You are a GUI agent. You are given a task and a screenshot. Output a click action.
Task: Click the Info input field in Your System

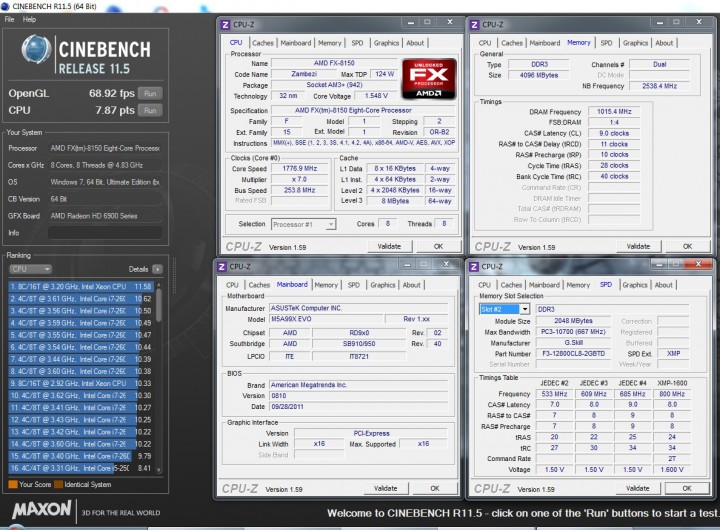point(105,233)
